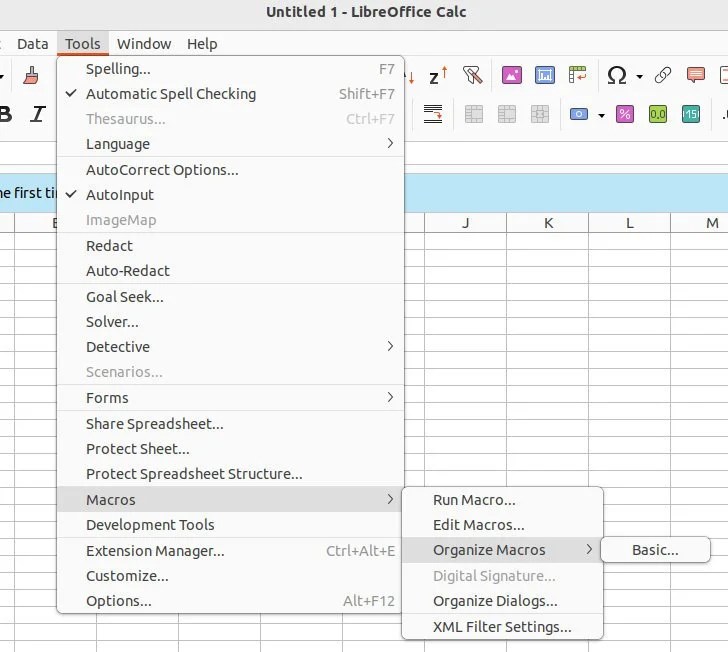Expand Organize Macros submenu
This screenshot has height=652, width=728.
point(502,550)
